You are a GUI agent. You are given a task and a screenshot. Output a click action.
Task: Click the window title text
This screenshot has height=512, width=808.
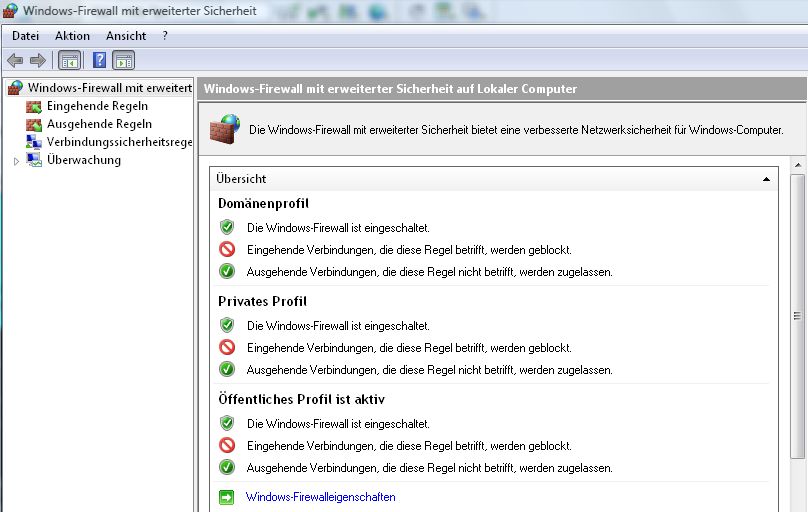[x=140, y=11]
